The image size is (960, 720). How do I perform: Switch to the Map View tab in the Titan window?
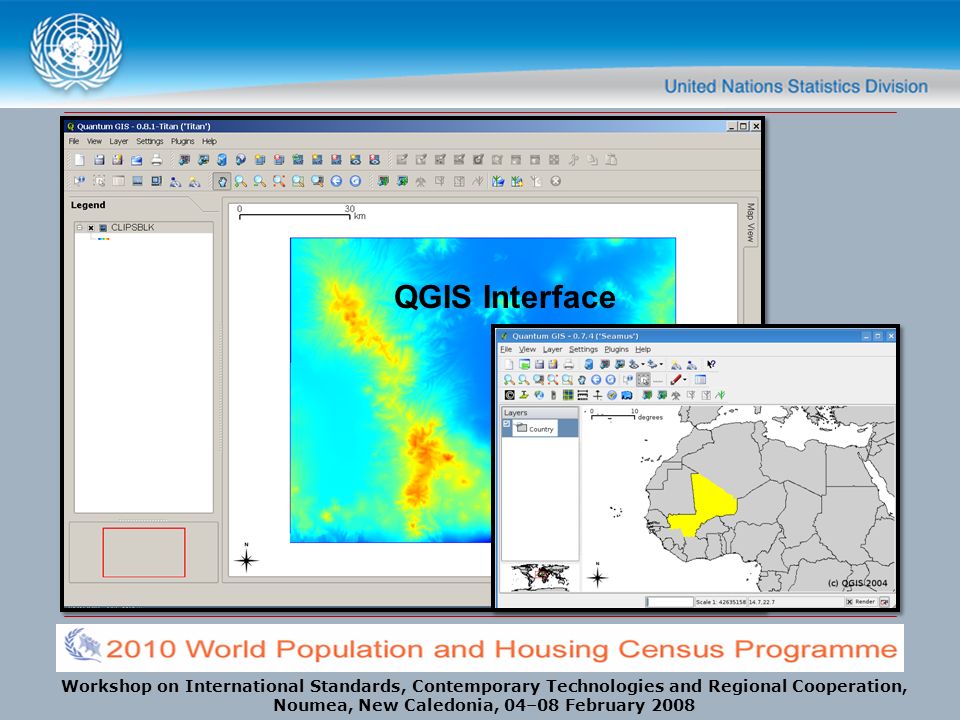click(751, 223)
